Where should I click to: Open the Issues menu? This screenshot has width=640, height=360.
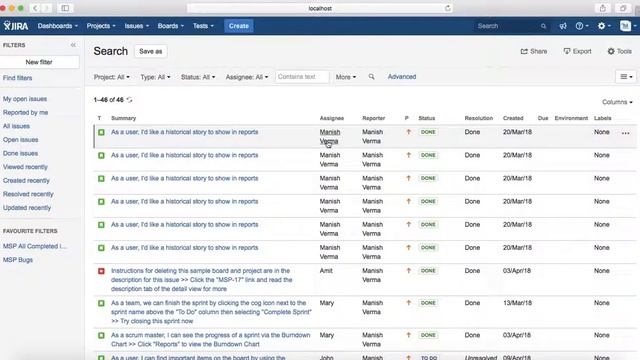[137, 26]
